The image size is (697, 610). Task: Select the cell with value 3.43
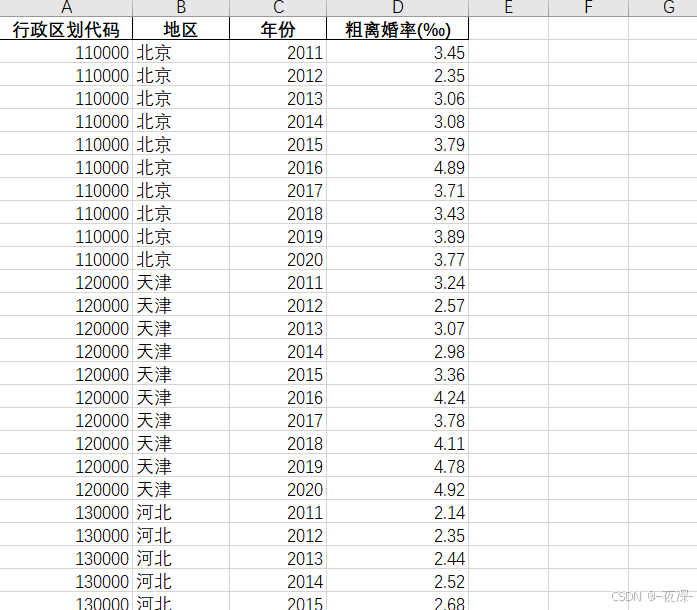click(398, 213)
